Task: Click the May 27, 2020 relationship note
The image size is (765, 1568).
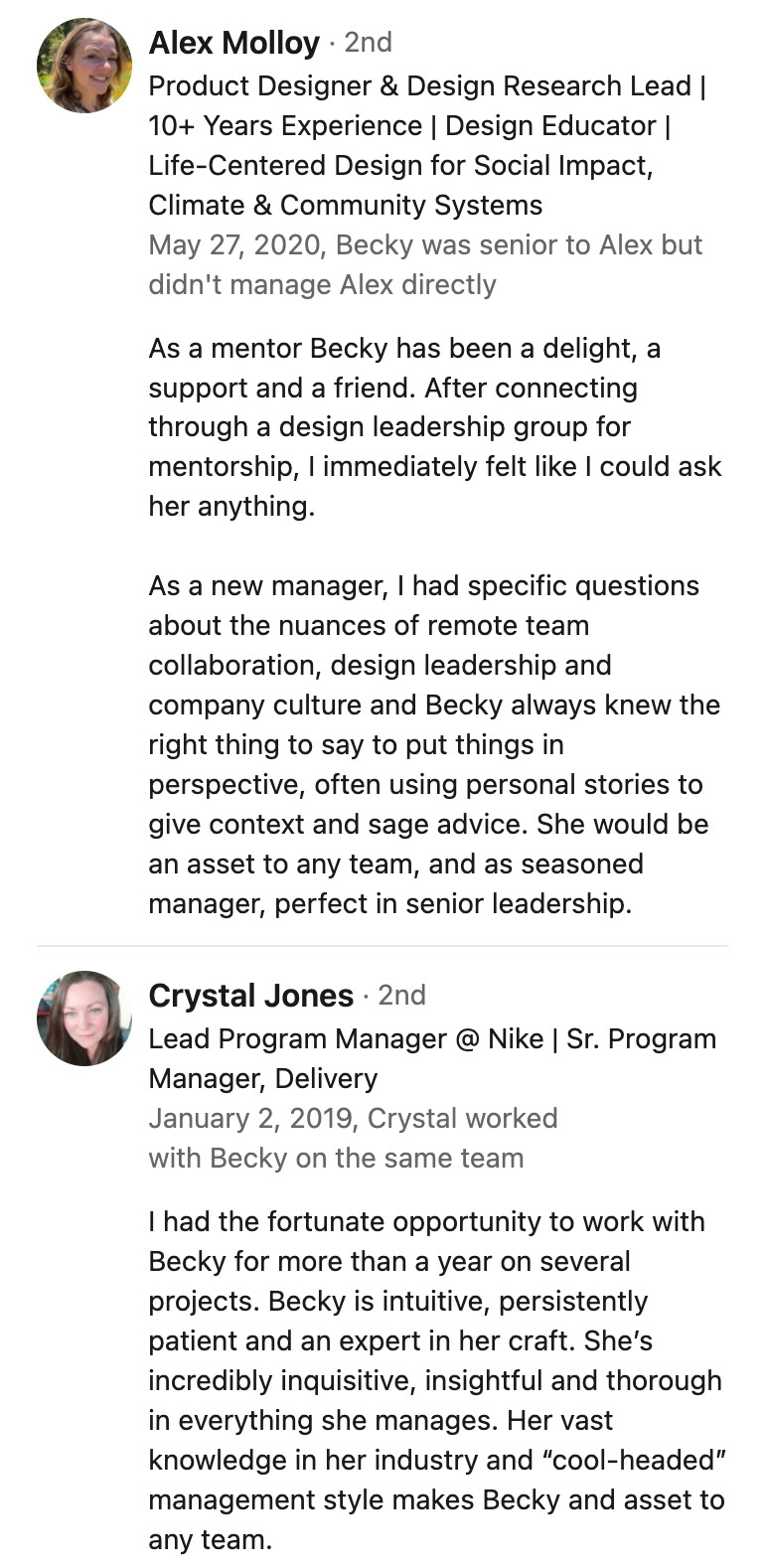Action: coord(424,245)
